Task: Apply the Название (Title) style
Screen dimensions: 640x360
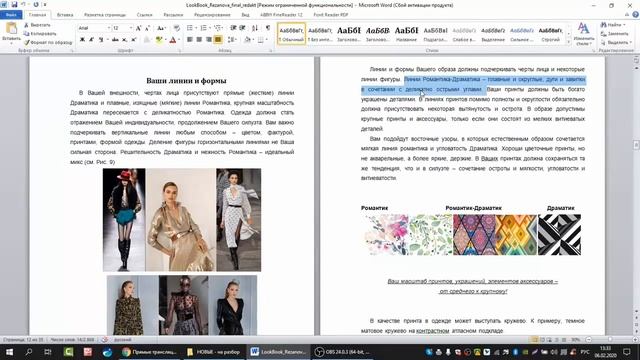Action: point(407,33)
